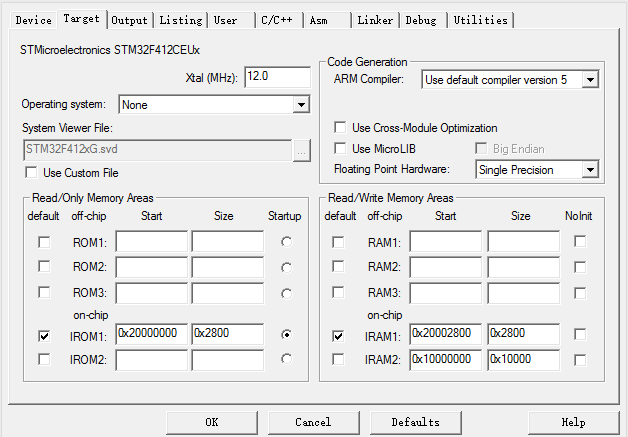Enable NoInit for IRAM2
The image size is (628, 437).
pyautogui.click(x=580, y=360)
